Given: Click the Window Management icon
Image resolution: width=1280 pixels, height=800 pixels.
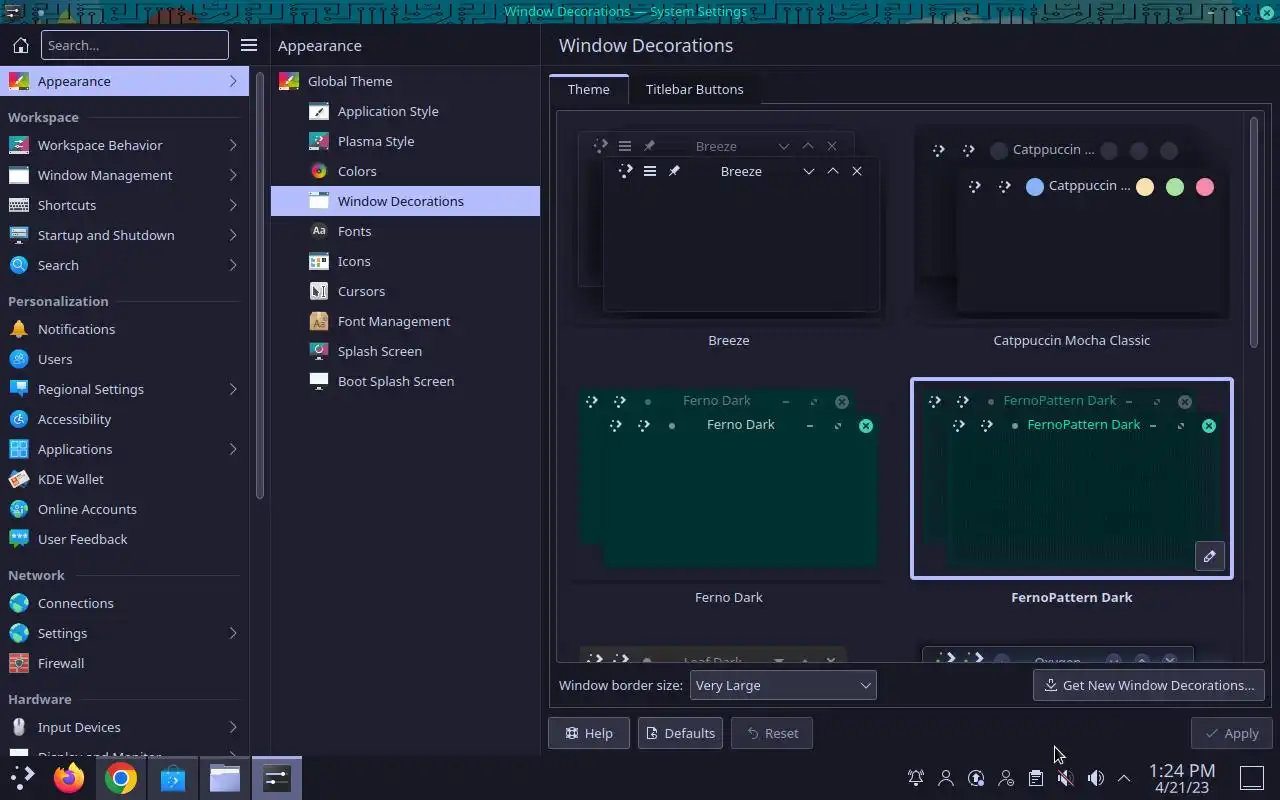Looking at the screenshot, I should pos(18,175).
